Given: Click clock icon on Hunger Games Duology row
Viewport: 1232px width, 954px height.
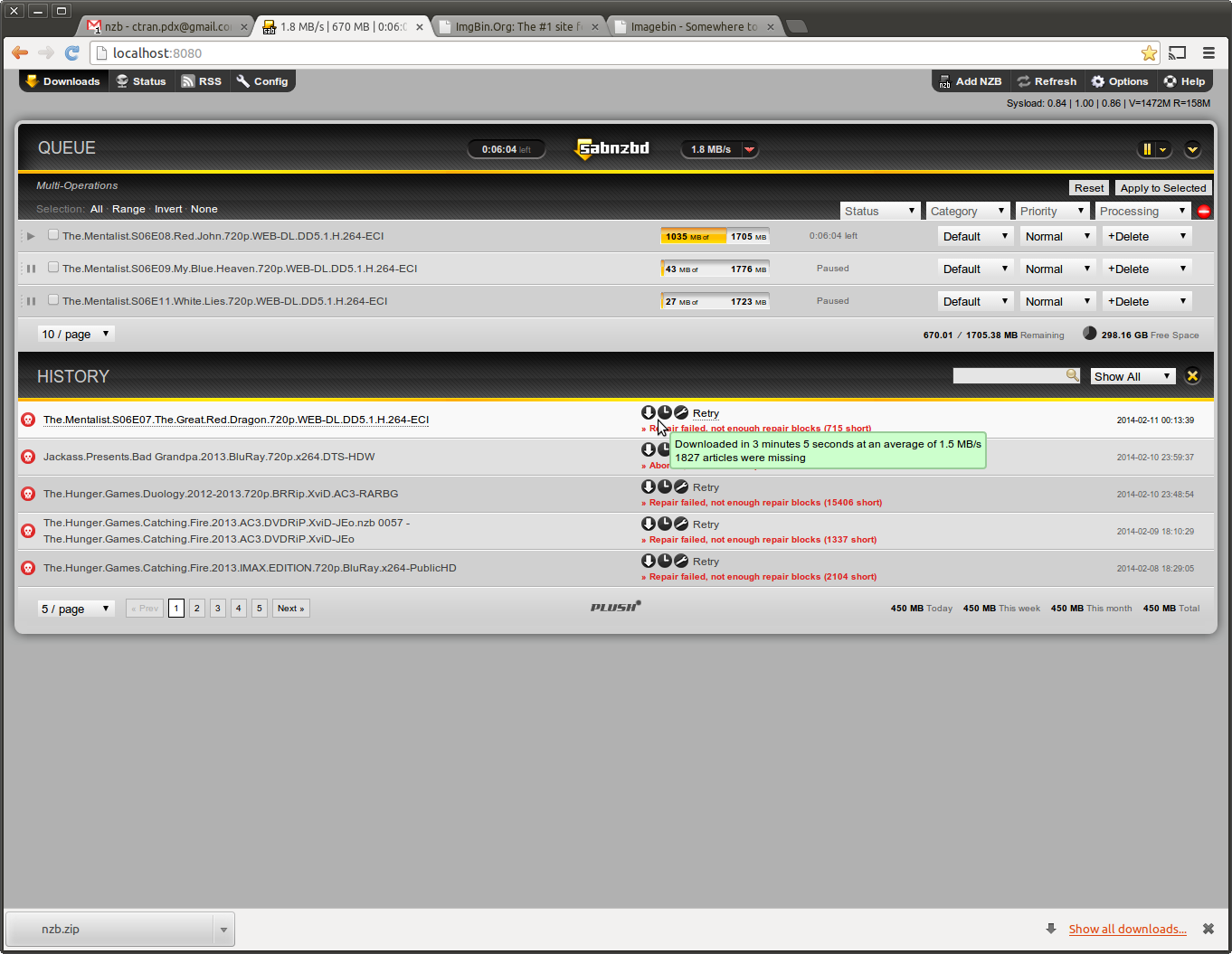Looking at the screenshot, I should pyautogui.click(x=665, y=486).
